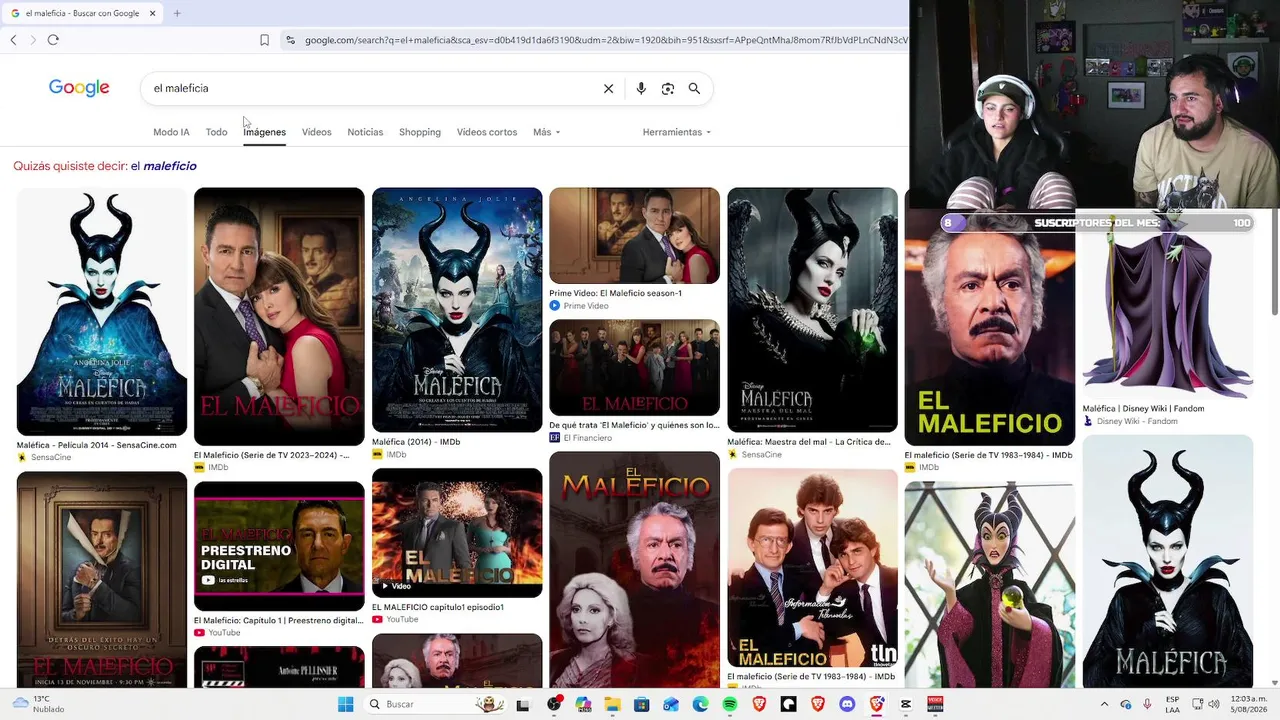Expand the 'Más' search filter dropdown
The width and height of the screenshot is (1280, 720).
pos(546,132)
